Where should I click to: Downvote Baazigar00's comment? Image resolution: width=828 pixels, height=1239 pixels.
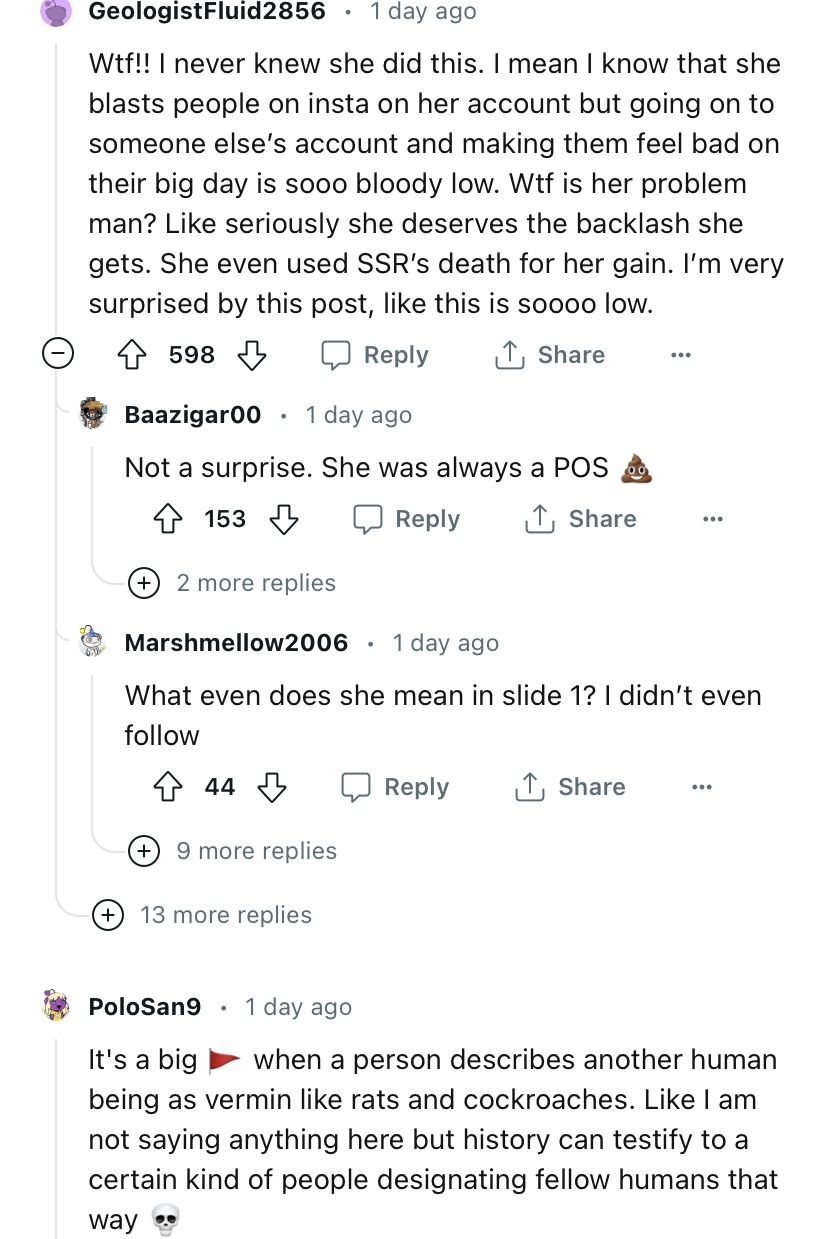click(284, 519)
